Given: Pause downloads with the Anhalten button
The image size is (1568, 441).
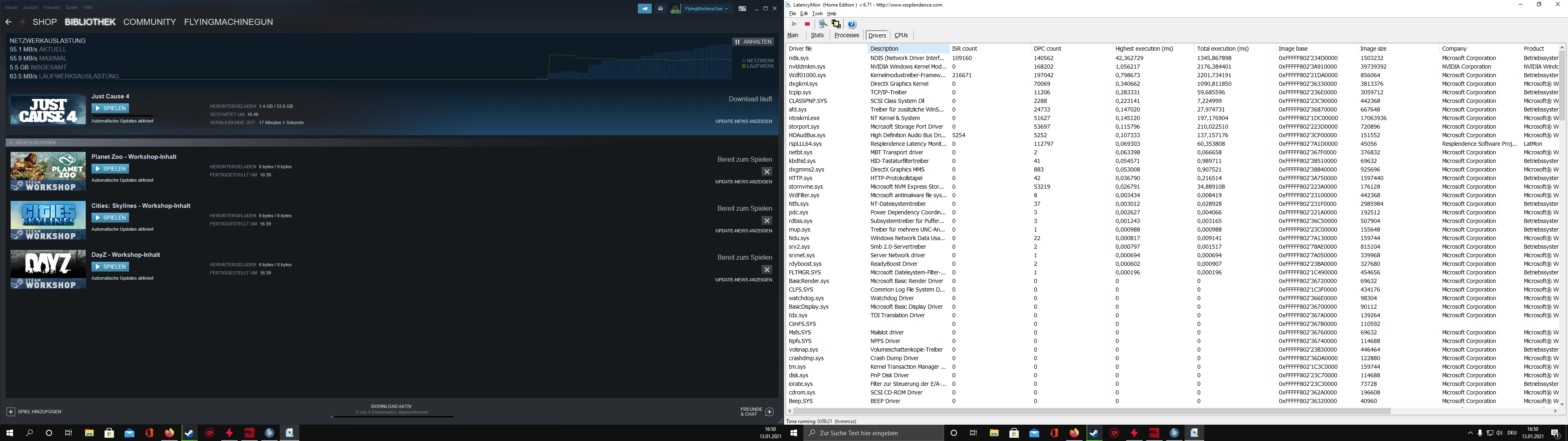Looking at the screenshot, I should tap(753, 42).
